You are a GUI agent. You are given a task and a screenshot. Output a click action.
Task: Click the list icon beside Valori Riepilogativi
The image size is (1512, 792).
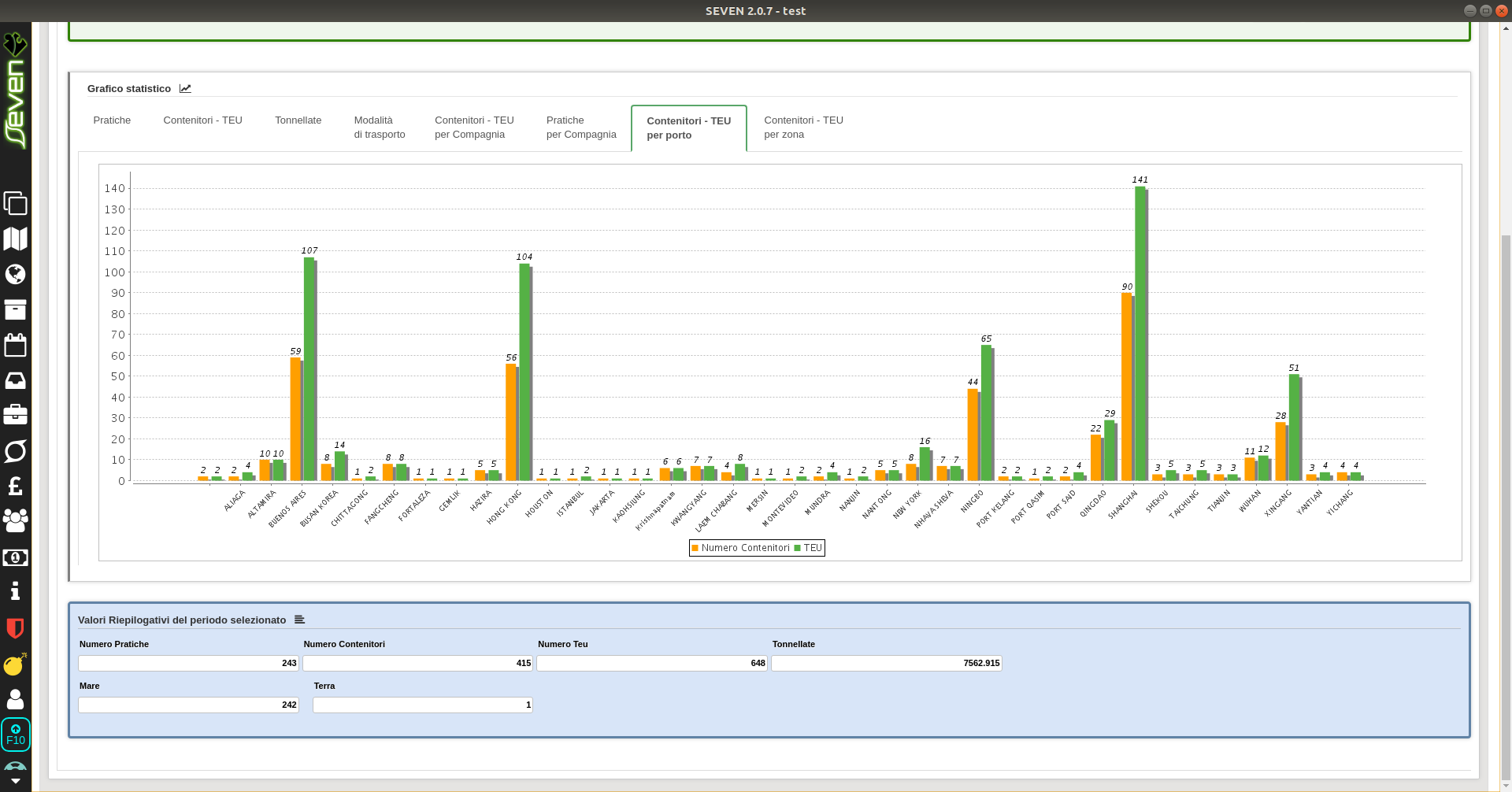[x=299, y=620]
